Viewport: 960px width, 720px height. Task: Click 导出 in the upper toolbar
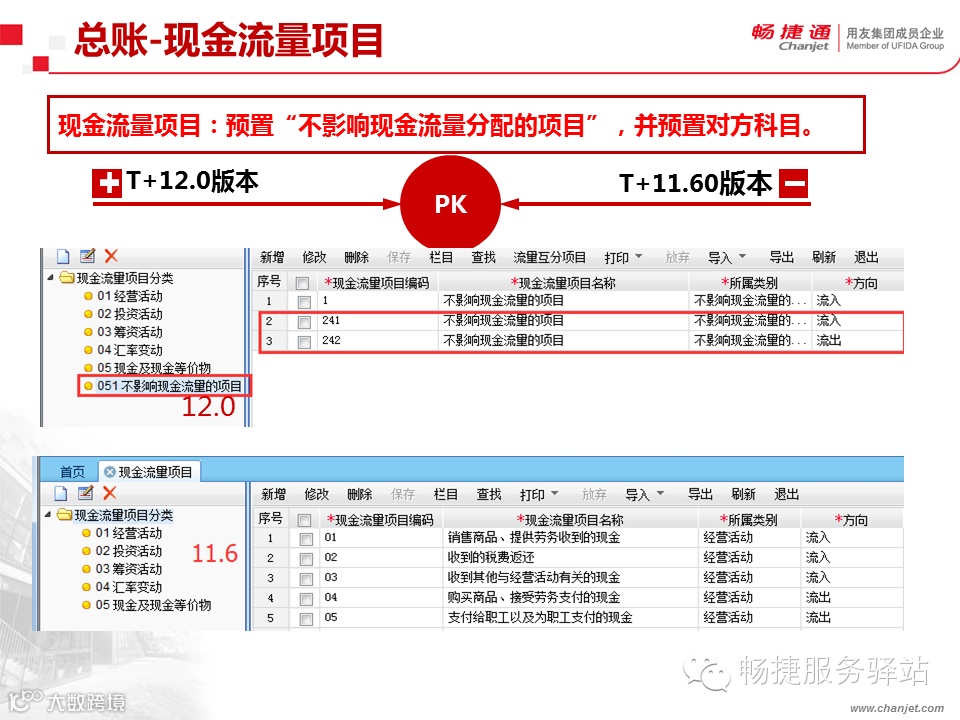coord(781,257)
